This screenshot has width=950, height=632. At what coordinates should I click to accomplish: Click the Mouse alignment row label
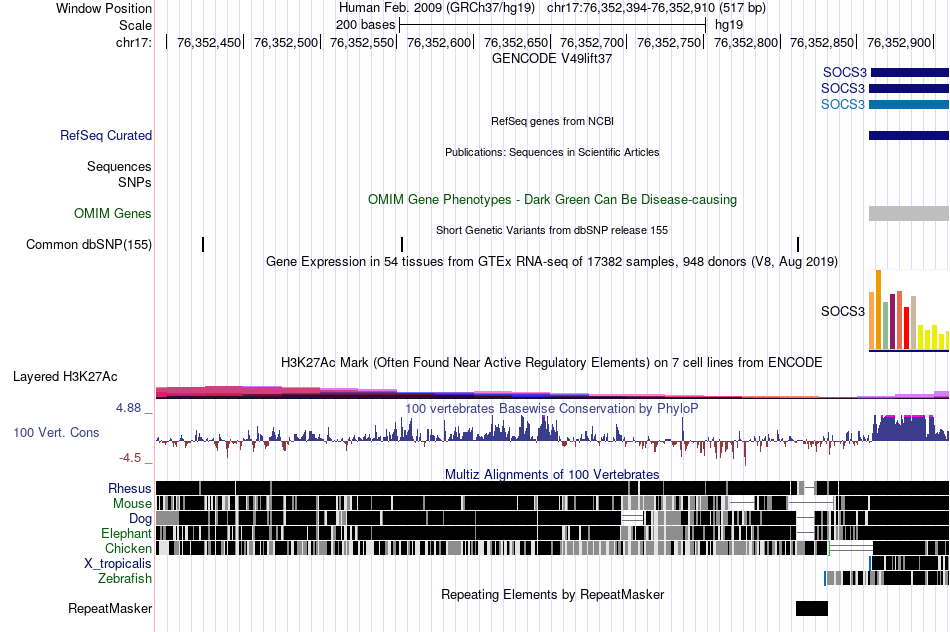132,504
